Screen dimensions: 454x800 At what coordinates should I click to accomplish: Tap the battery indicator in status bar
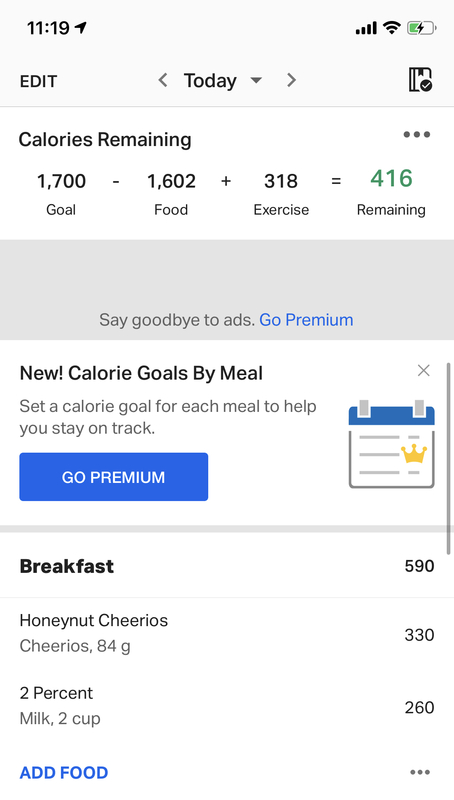point(421,28)
